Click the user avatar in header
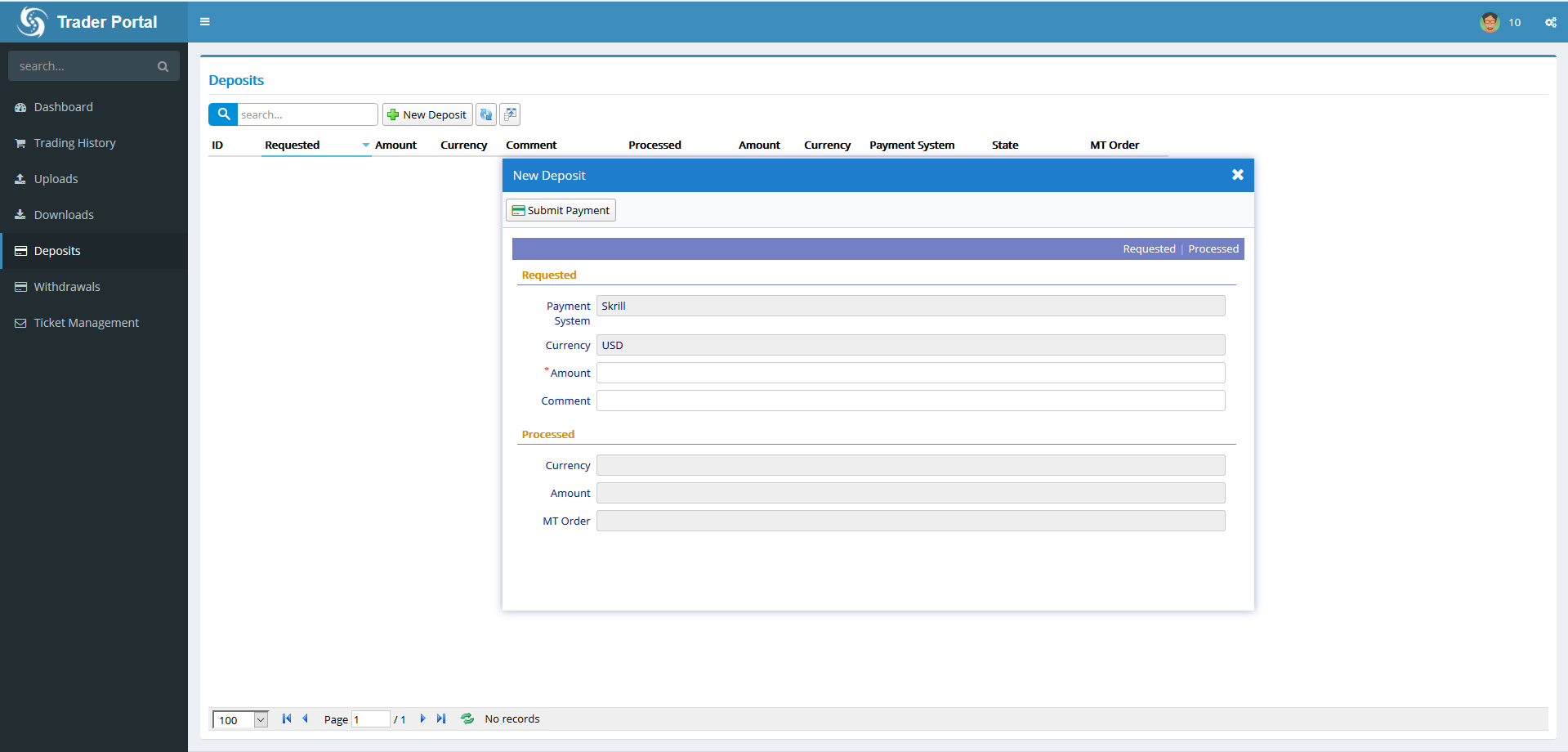 tap(1490, 22)
